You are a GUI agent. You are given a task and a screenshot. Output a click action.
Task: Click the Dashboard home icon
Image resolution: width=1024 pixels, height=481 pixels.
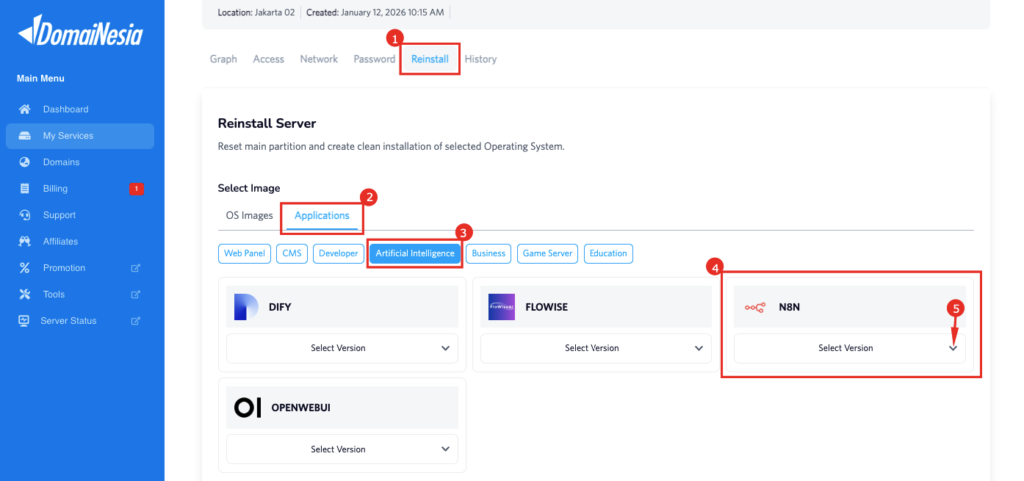25,109
